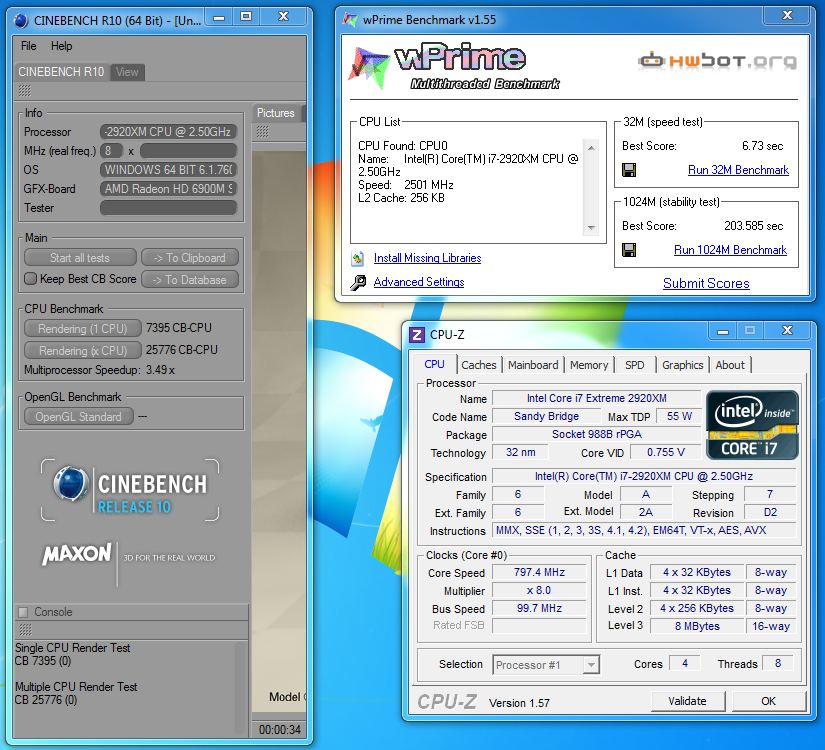
Task: Click the Advanced Settings key icon
Action: tap(358, 283)
